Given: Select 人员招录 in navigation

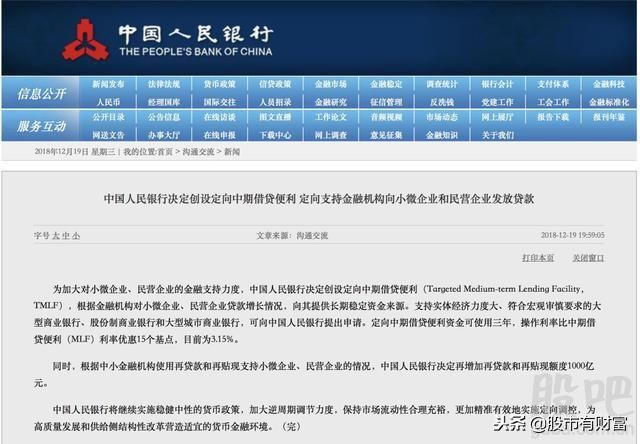Looking at the screenshot, I should (275, 102).
